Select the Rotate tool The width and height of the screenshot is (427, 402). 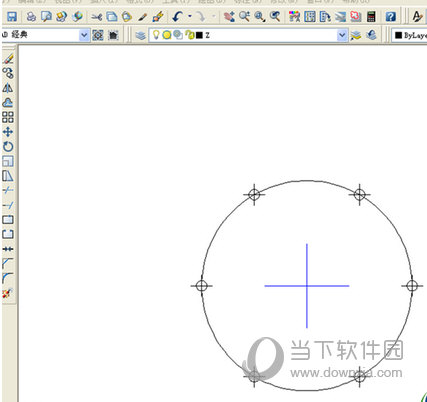click(8, 146)
